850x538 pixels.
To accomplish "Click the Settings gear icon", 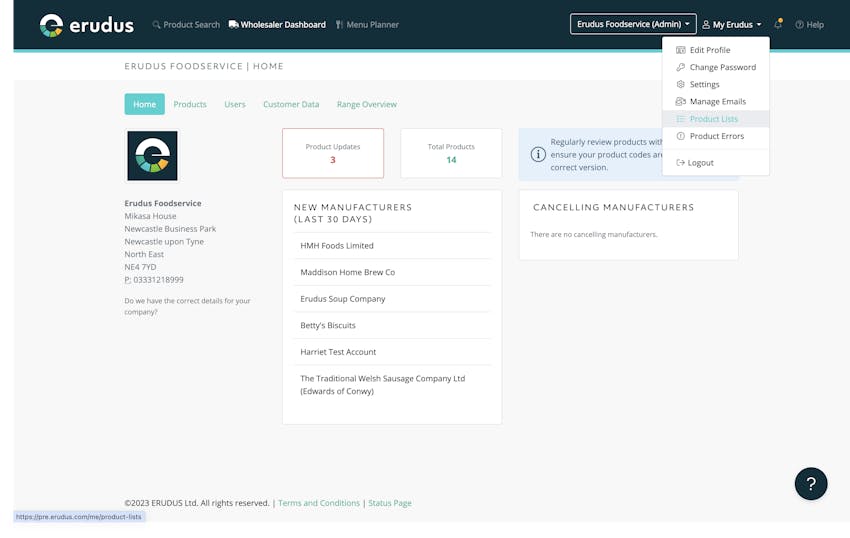I will 680,84.
